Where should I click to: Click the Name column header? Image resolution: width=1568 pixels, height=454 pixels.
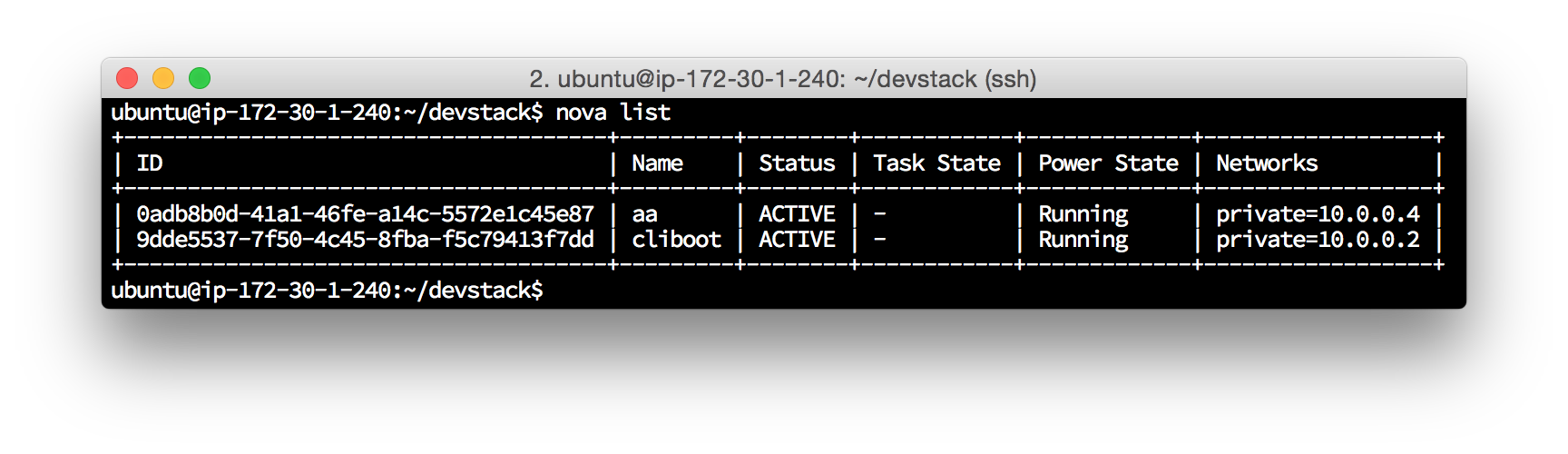point(657,163)
